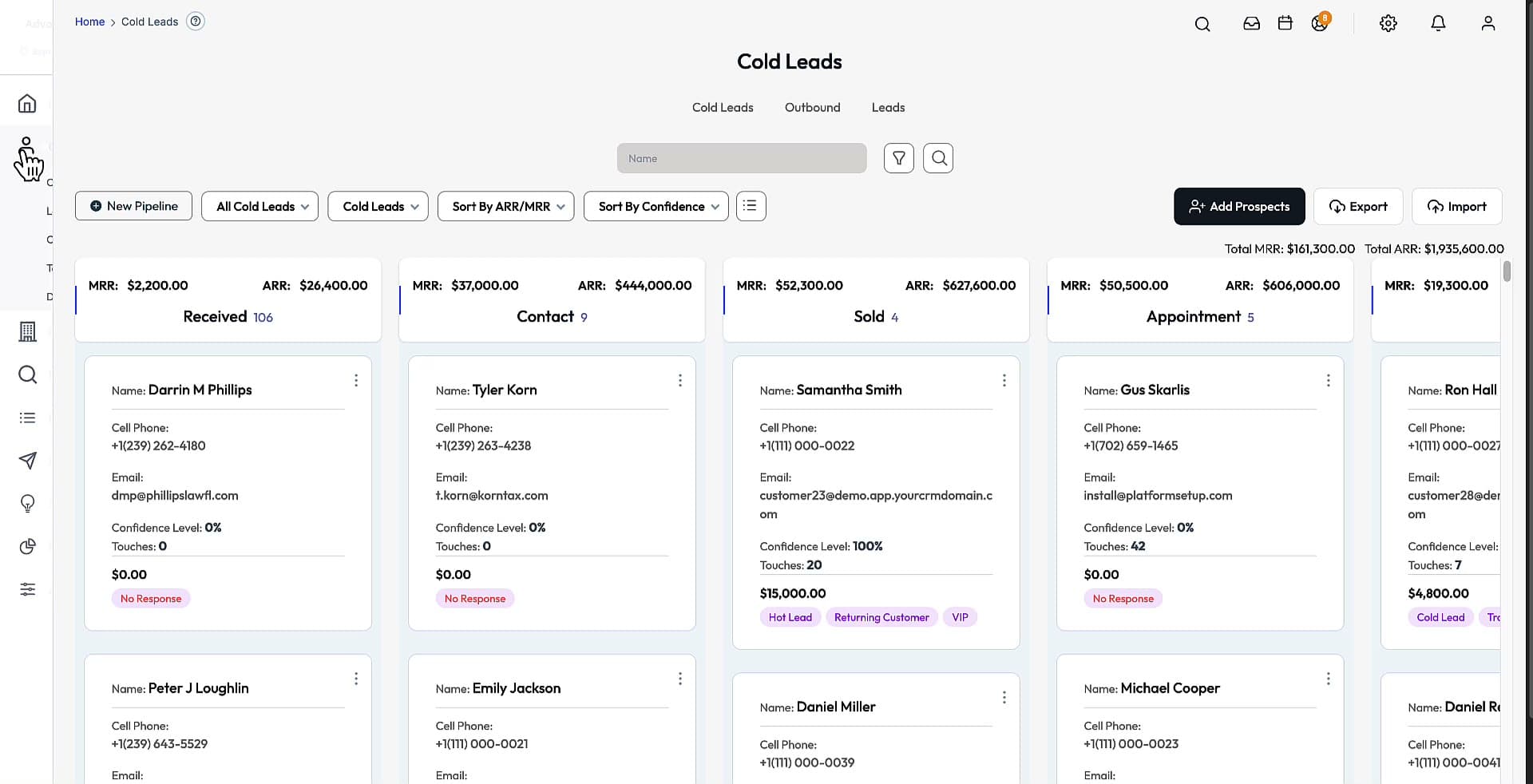Click the name Emily Jackson
The width and height of the screenshot is (1533, 784).
(517, 688)
